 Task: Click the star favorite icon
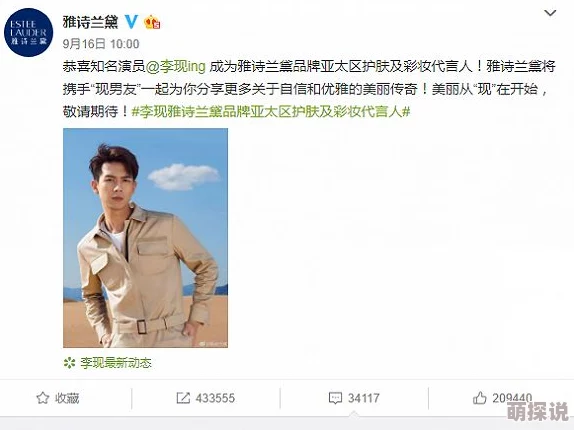click(x=42, y=398)
